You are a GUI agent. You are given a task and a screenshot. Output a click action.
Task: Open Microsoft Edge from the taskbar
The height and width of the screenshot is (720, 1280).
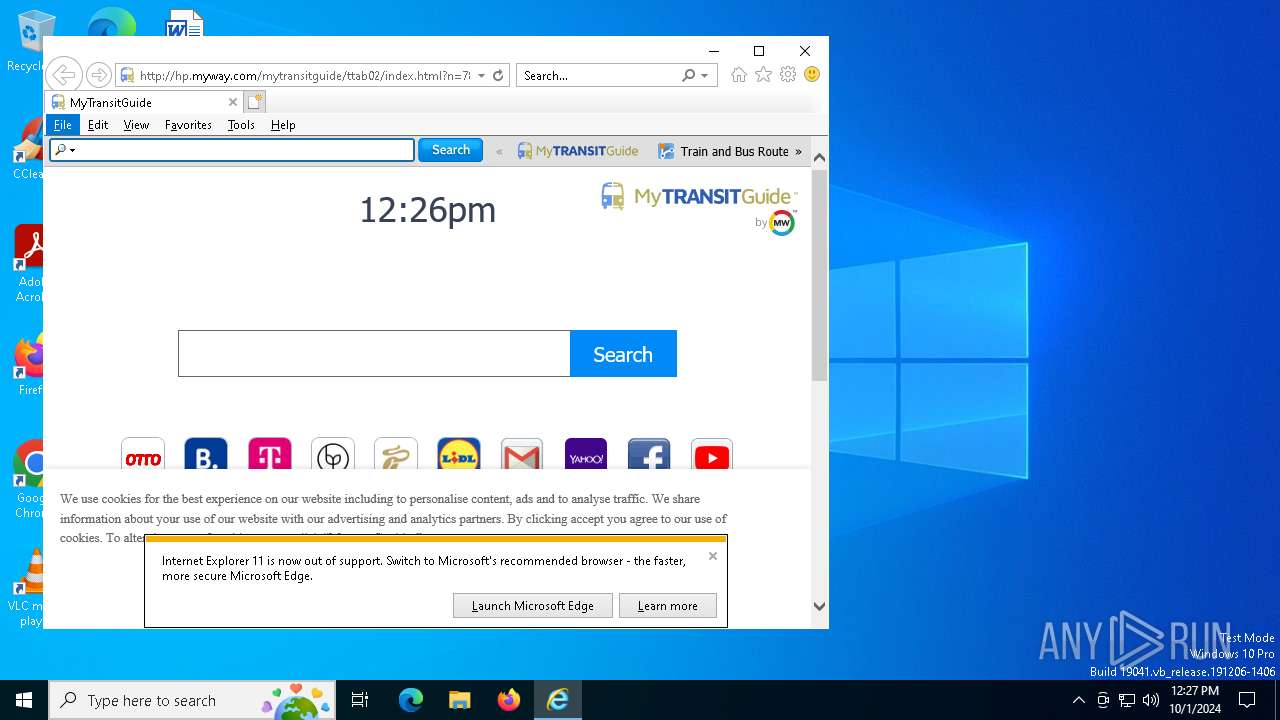(x=411, y=700)
